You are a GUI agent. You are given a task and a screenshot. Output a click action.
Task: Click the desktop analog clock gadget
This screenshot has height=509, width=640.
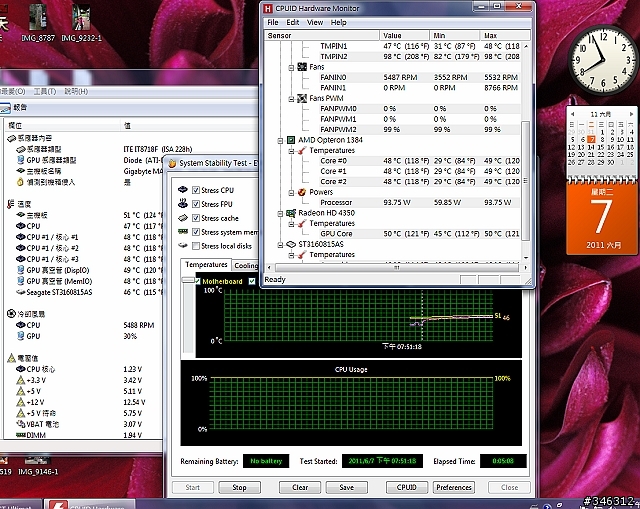click(x=603, y=60)
